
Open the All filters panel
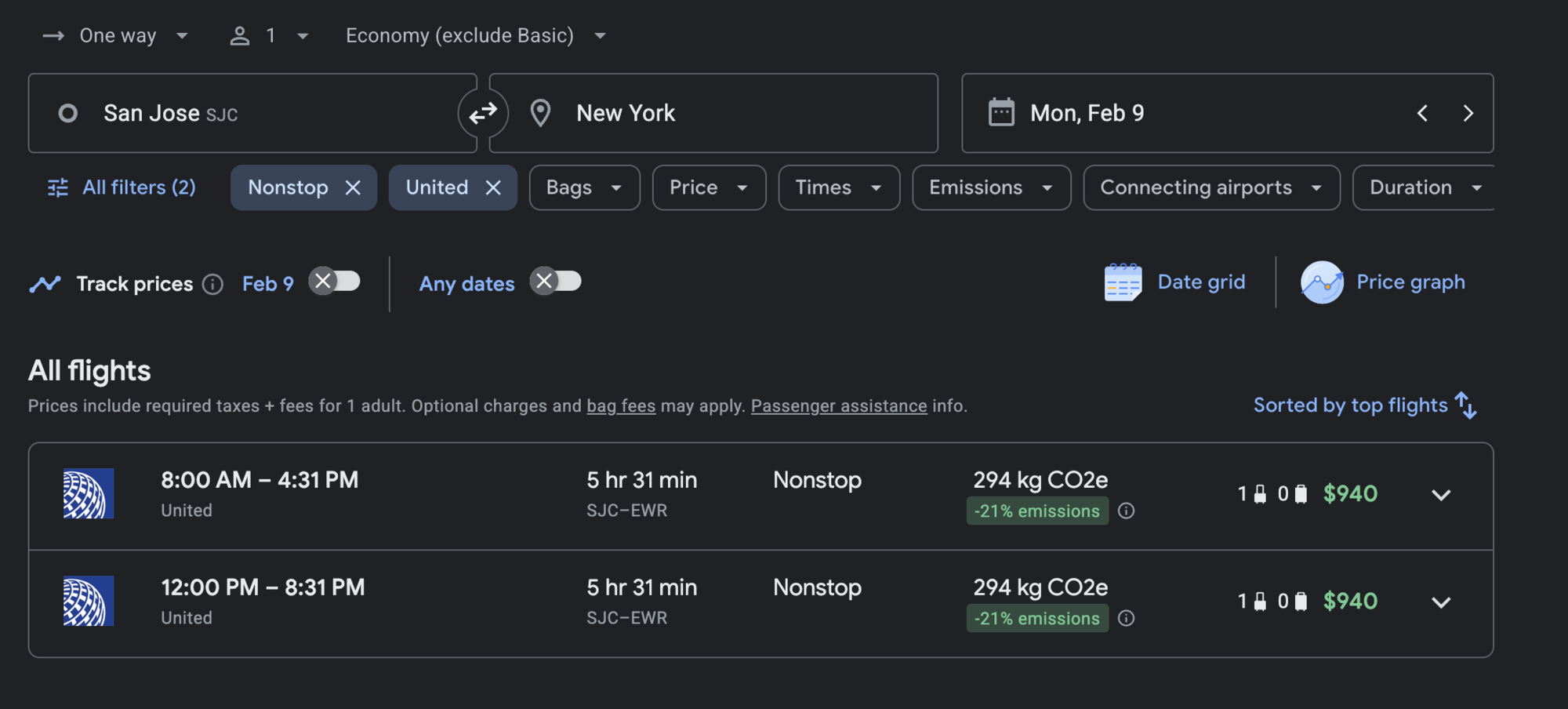pos(121,187)
